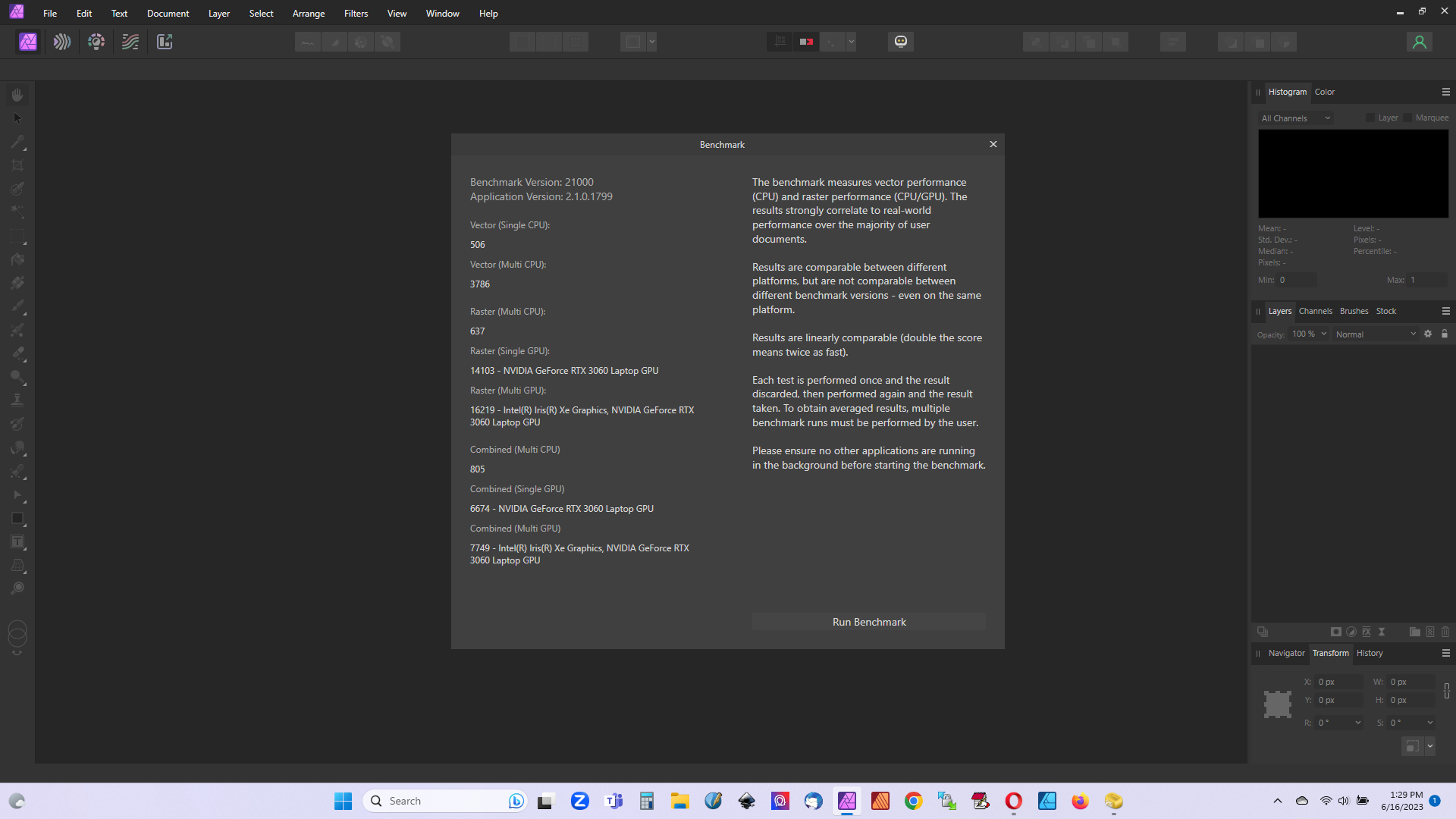Select the Clone stamp tool

[x=17, y=400]
